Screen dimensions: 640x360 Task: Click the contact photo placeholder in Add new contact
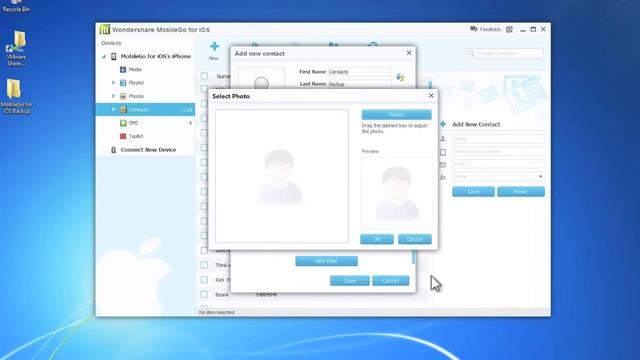261,78
